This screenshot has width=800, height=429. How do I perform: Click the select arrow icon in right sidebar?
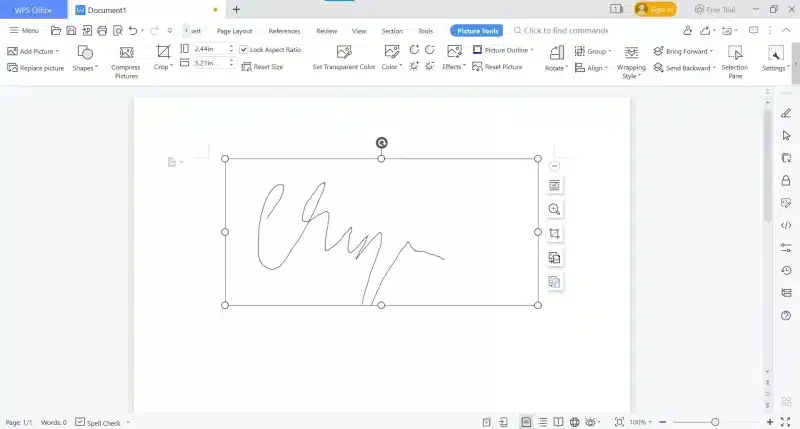coord(786,136)
